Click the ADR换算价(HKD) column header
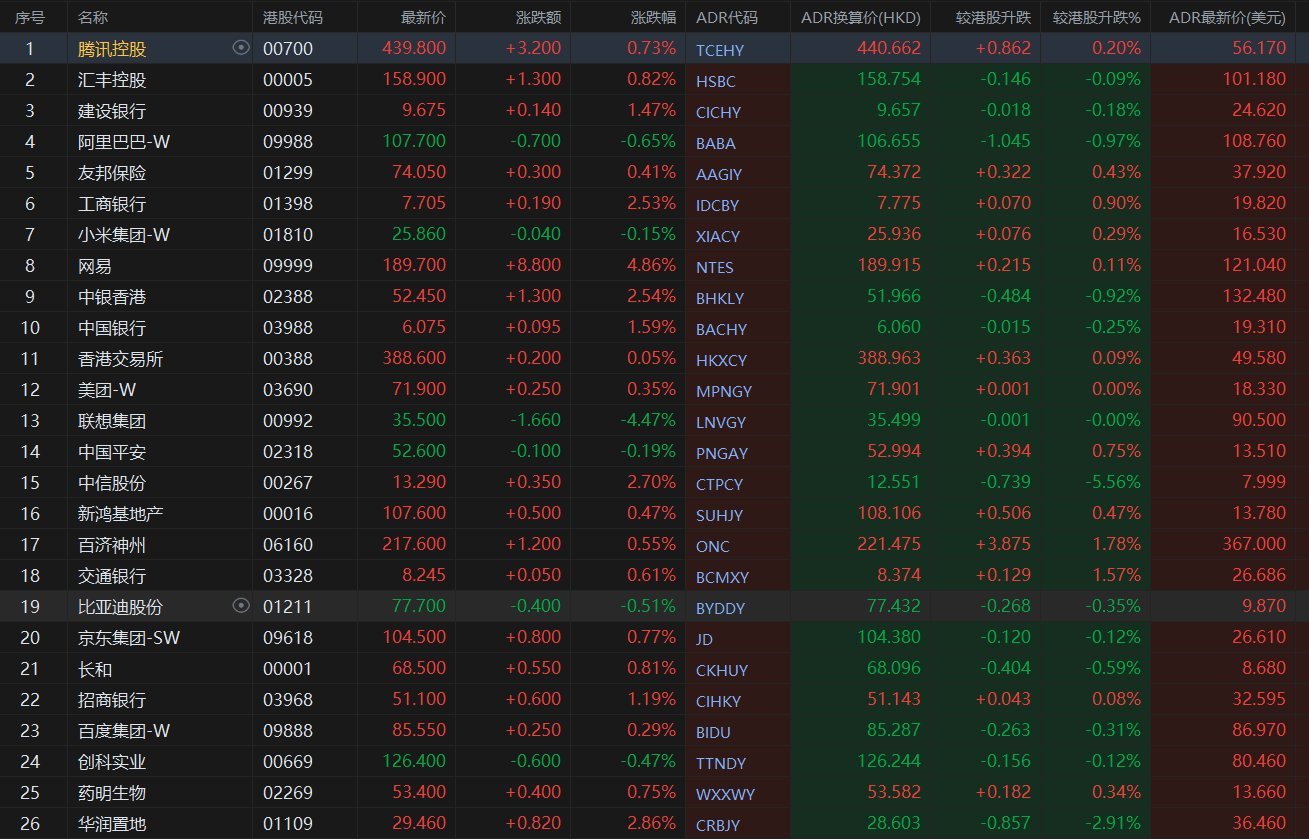Screen dimensions: 1309x839 pyautogui.click(x=861, y=17)
